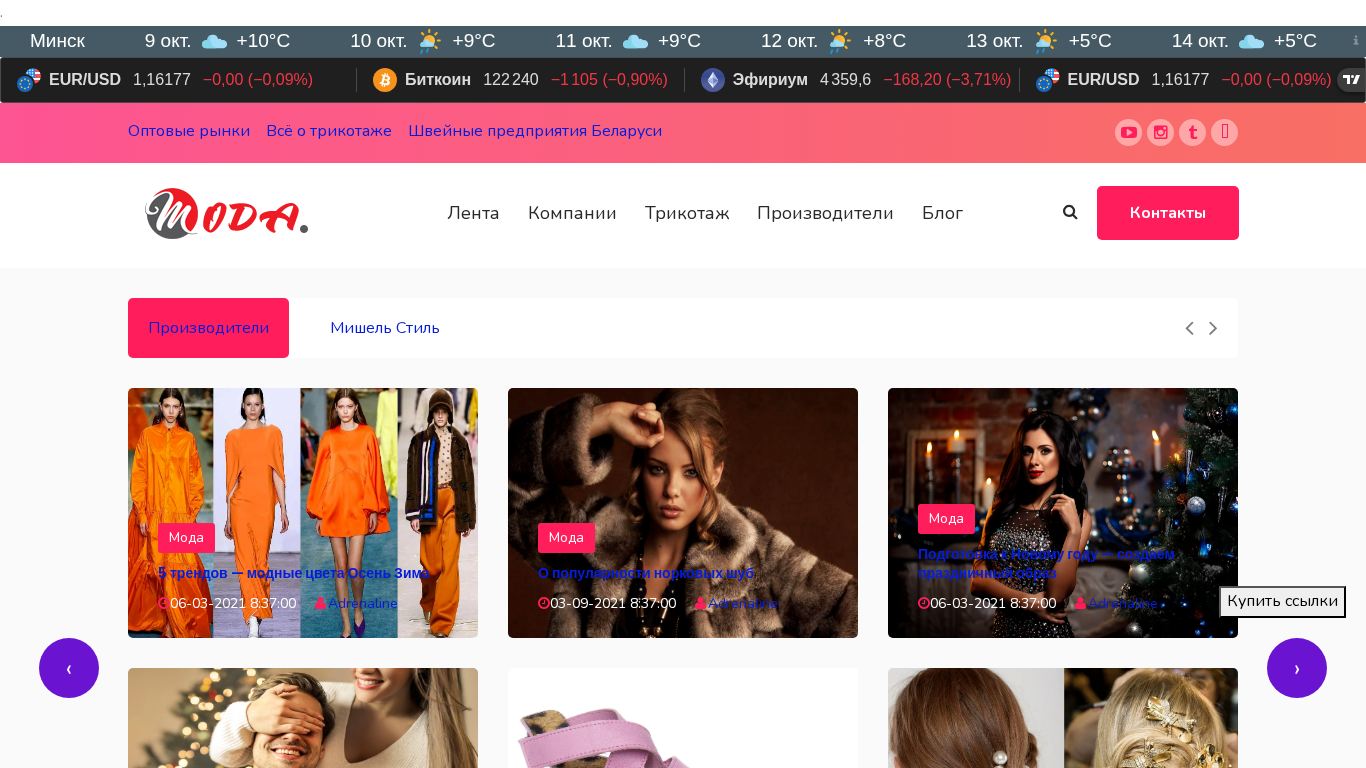Go to previous slide with purple arrow
Viewport: 1366px width, 768px height.
[69, 668]
